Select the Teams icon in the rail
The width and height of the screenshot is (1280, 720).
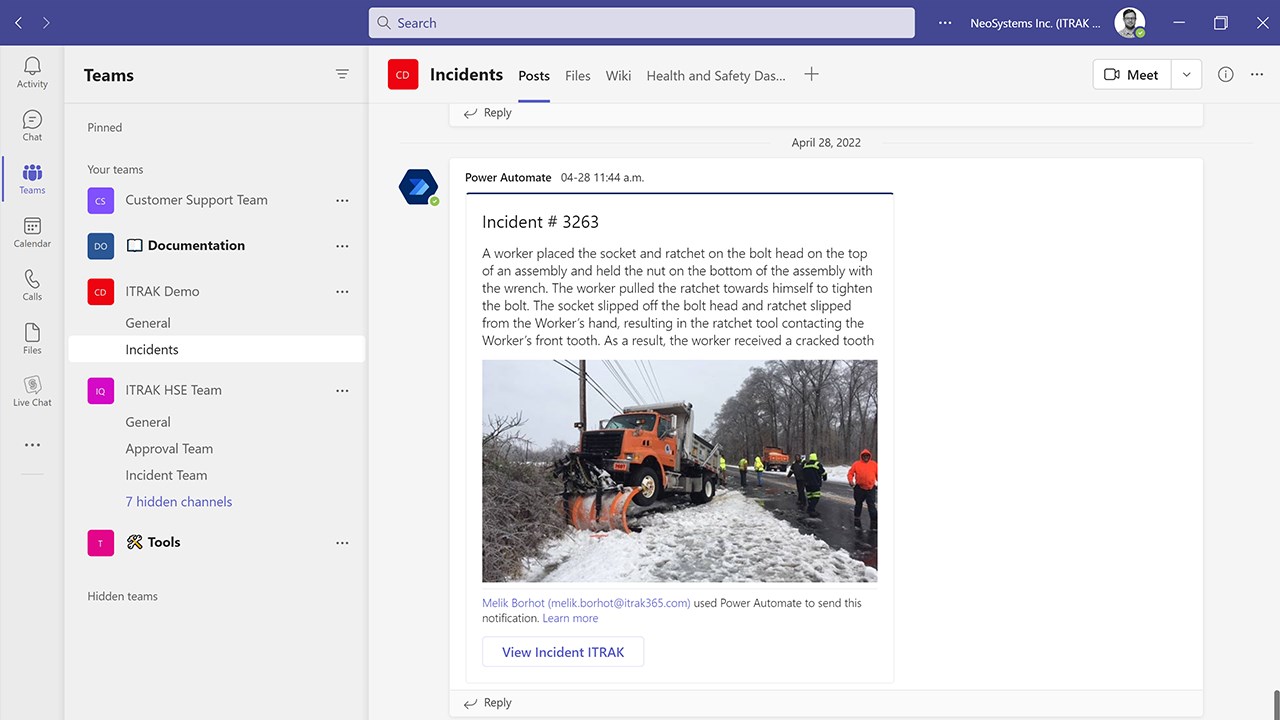(x=32, y=178)
